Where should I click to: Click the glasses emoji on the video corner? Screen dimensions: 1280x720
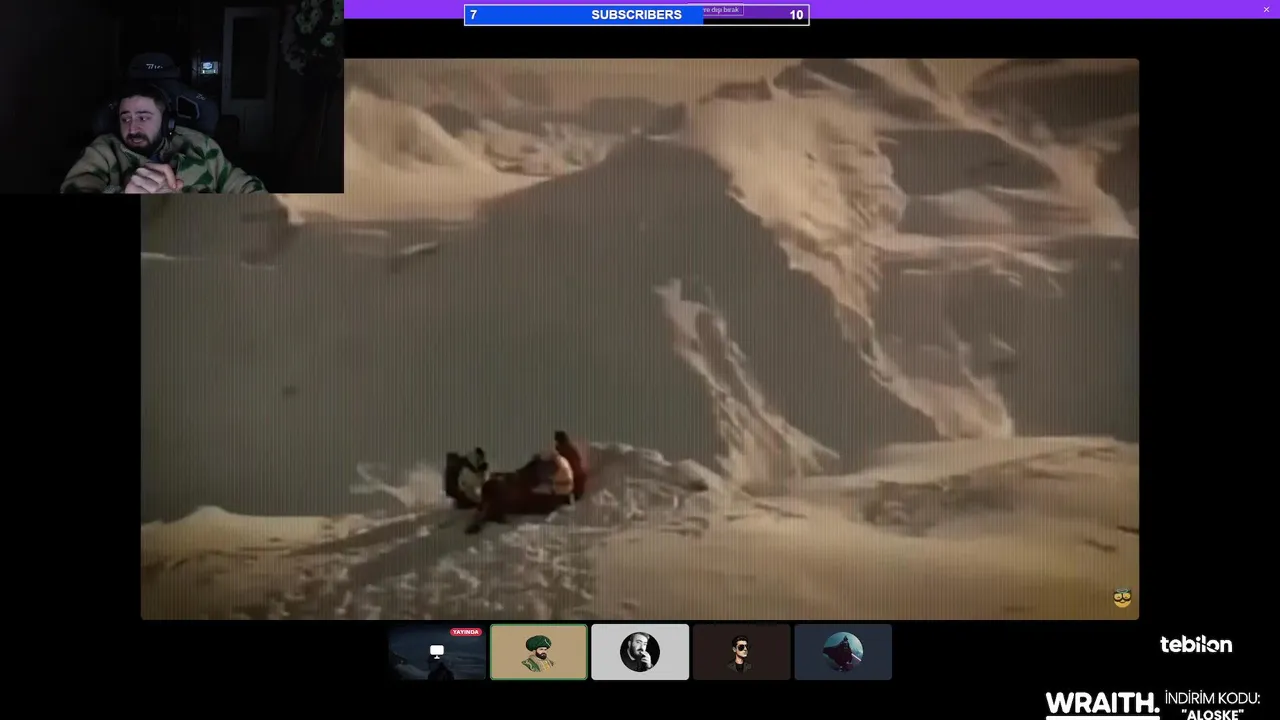tap(1122, 598)
